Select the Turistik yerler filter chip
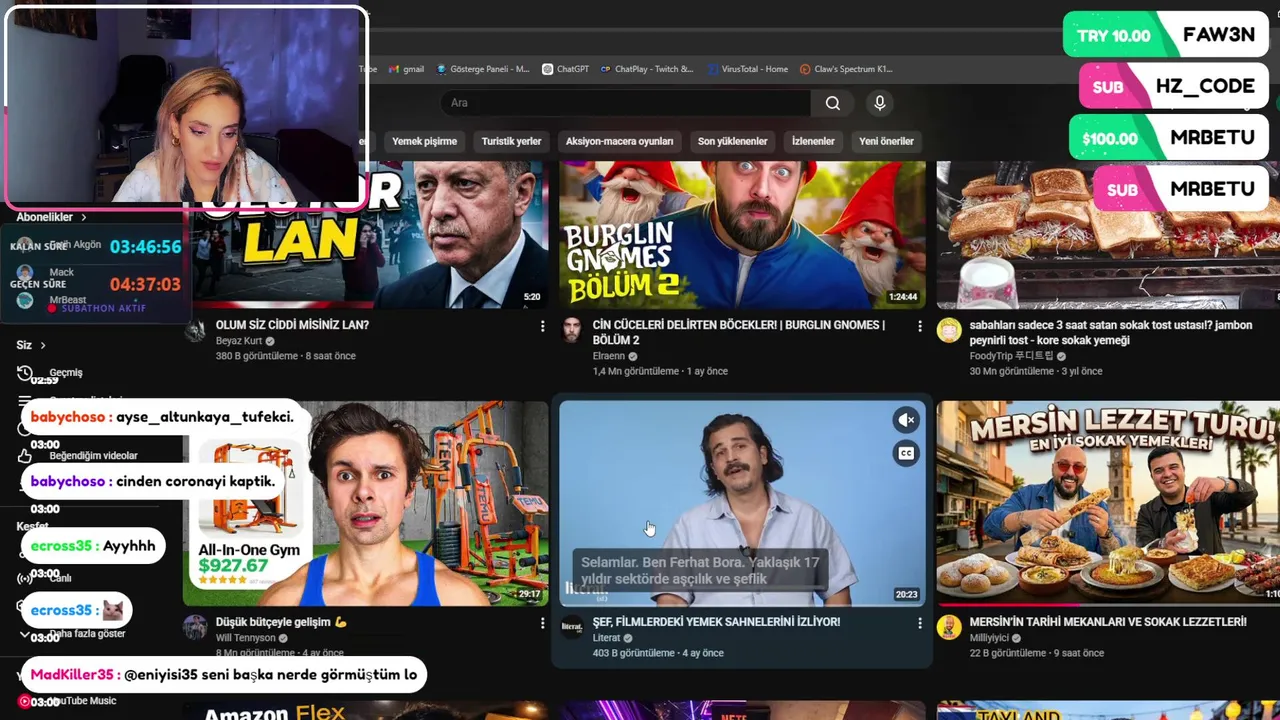This screenshot has width=1280, height=720. 511,141
